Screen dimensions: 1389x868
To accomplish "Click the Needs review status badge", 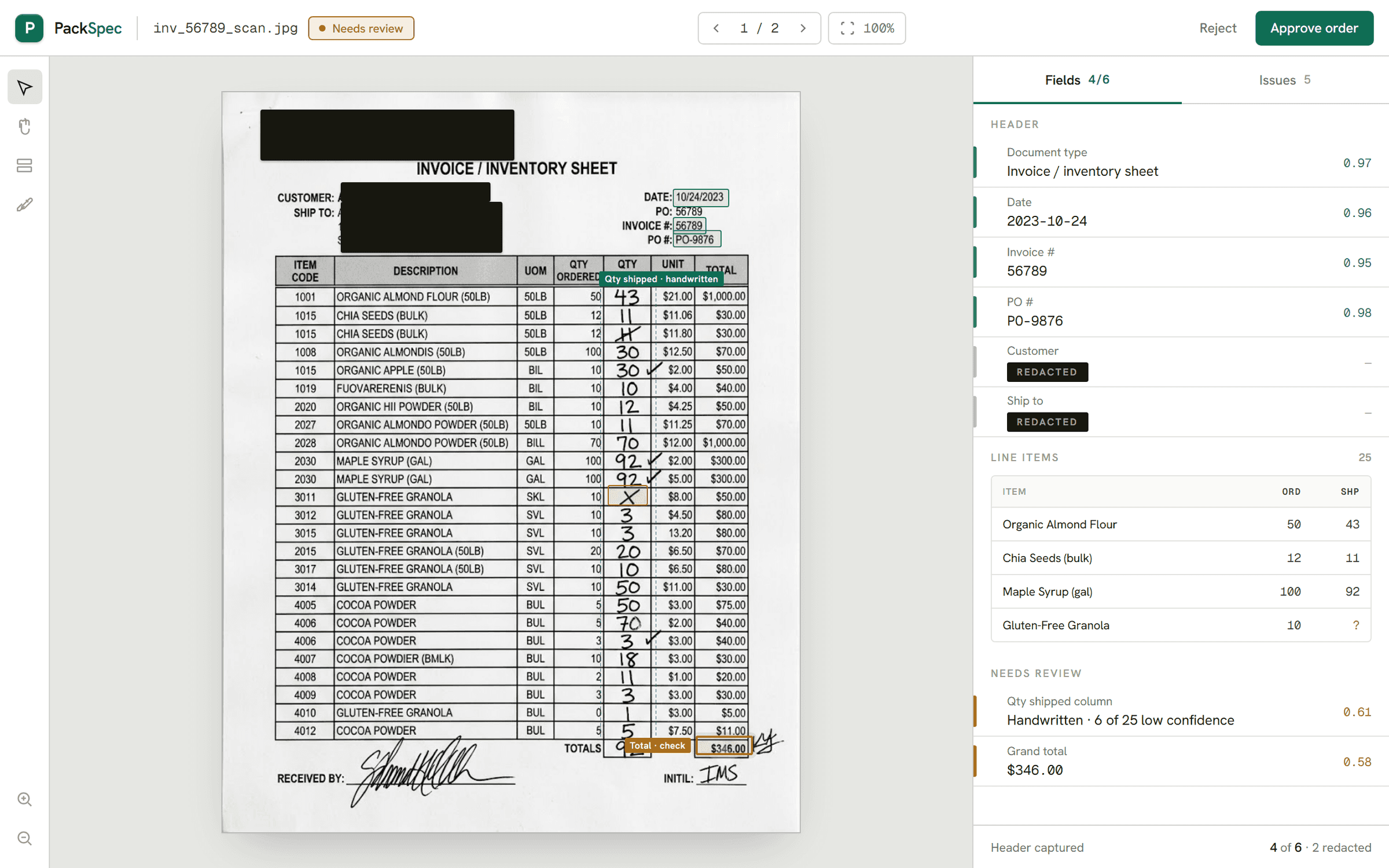I will (x=361, y=28).
